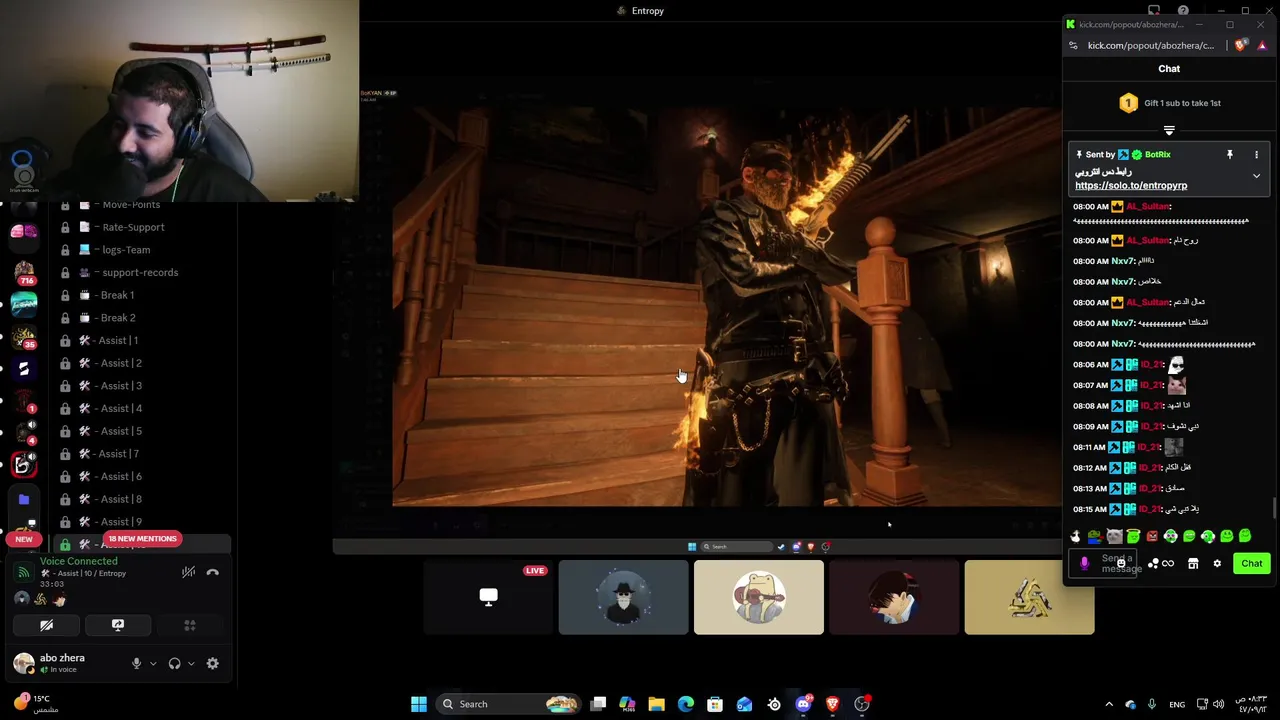This screenshot has height=720, width=1280.
Task: Turn on camera in voice panel
Action: tap(46, 625)
